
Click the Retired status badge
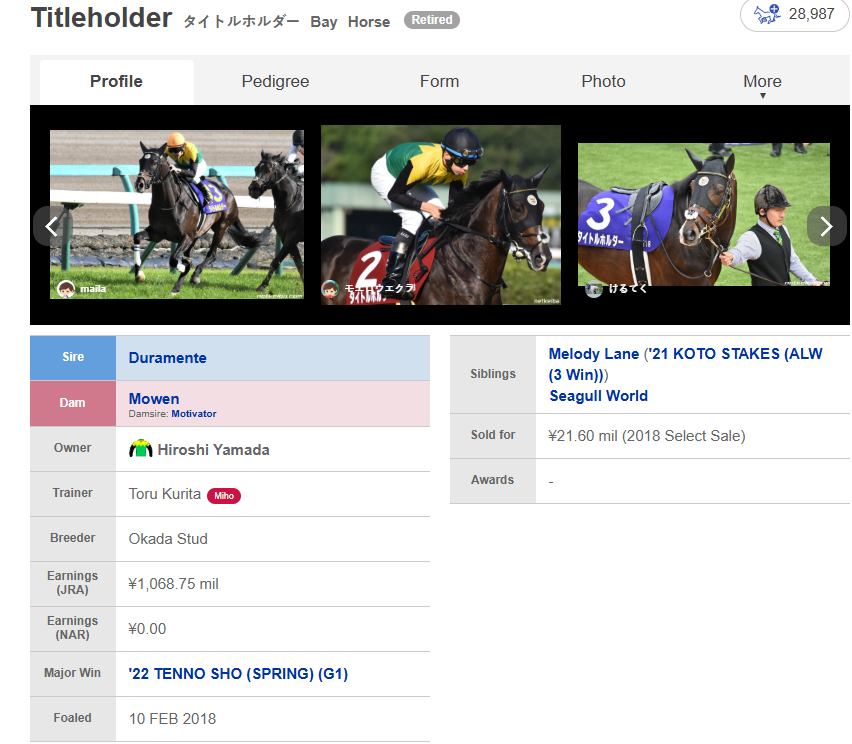(x=432, y=20)
